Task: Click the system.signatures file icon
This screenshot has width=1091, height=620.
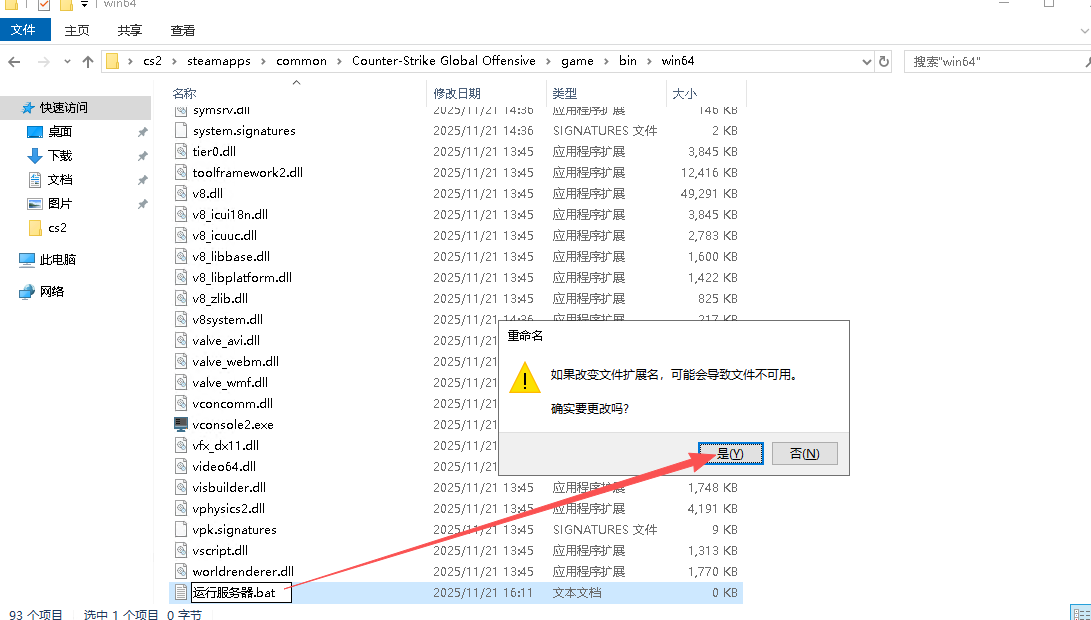Action: 181,131
